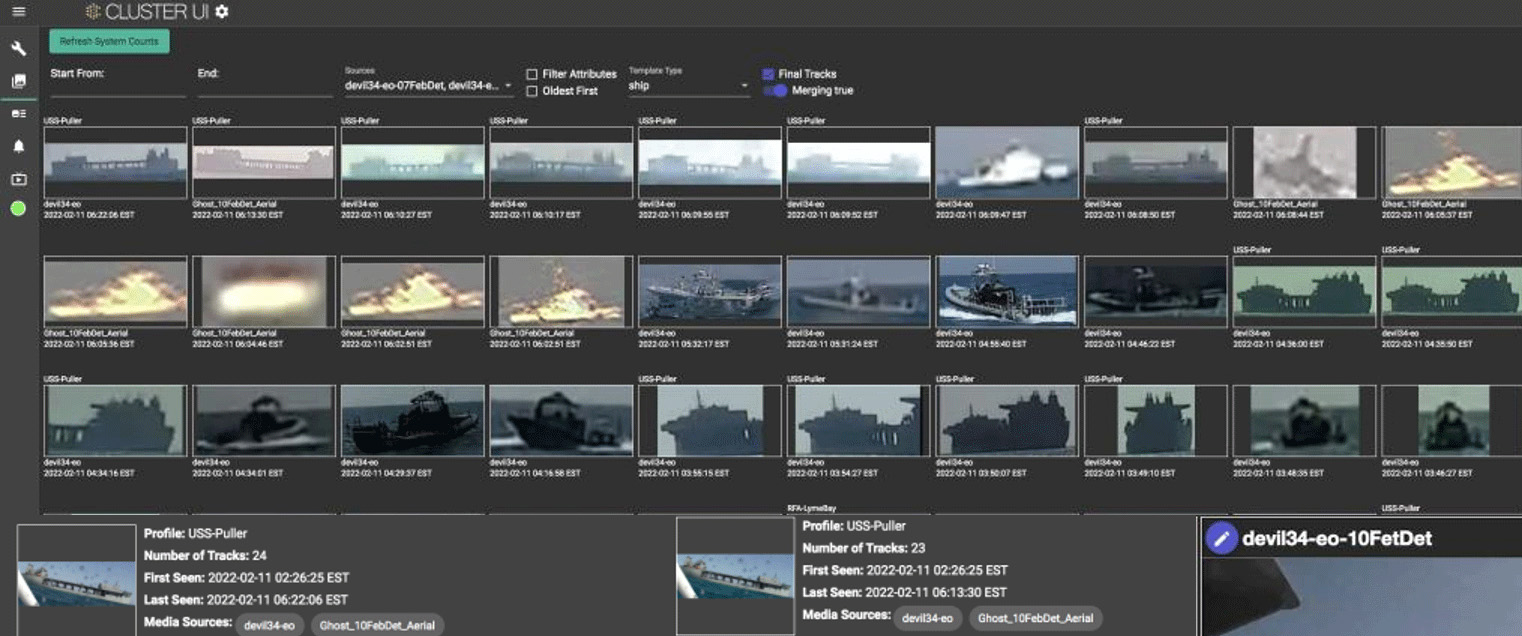Image resolution: width=1522 pixels, height=636 pixels.
Task: Check the Oldest First checkbox
Action: tap(532, 91)
